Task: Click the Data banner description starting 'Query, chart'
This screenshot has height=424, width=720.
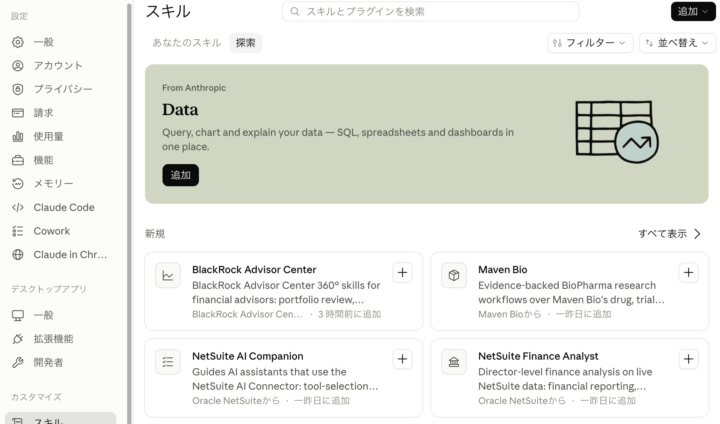Action: [338, 140]
